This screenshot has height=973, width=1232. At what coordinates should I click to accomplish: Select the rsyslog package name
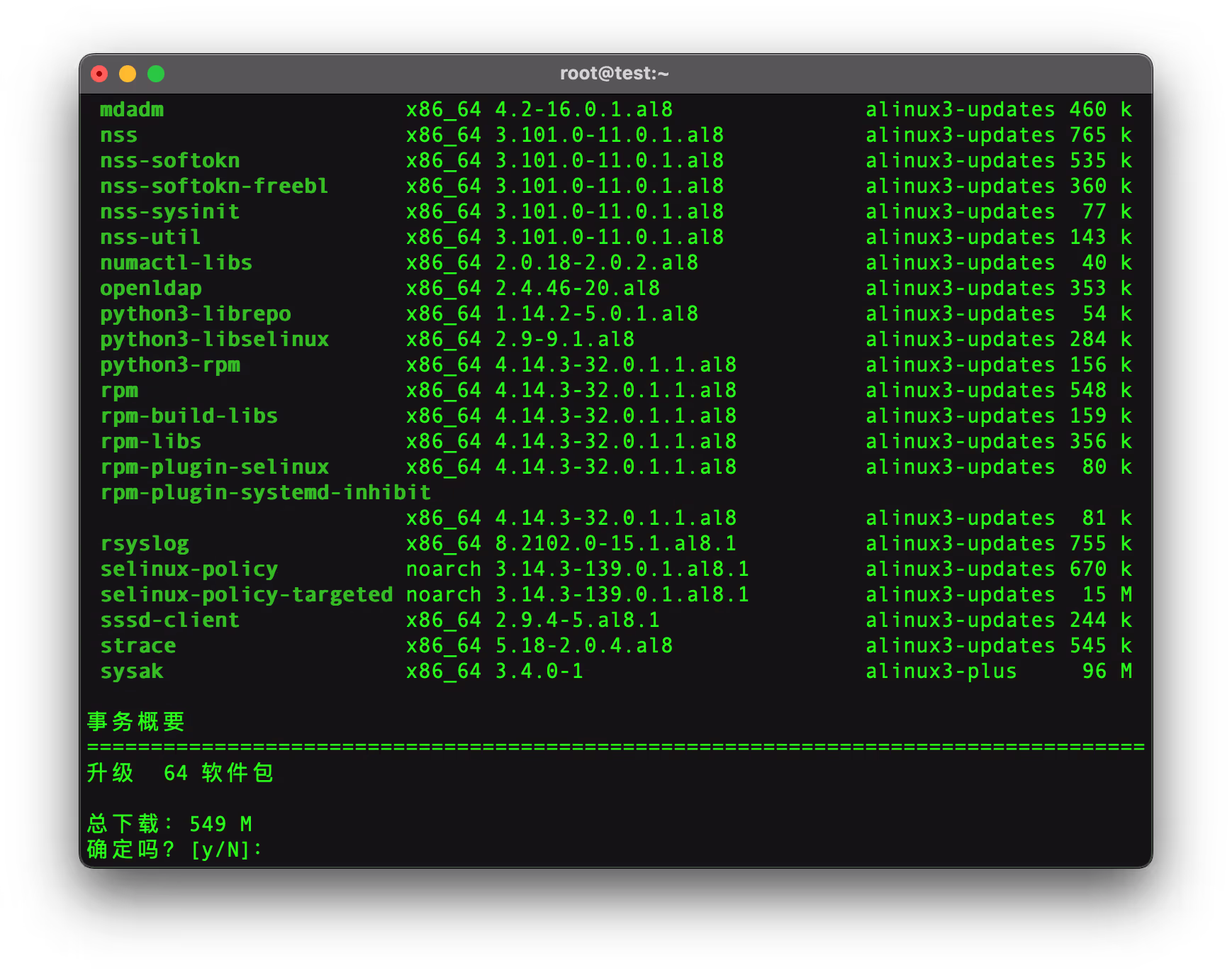tap(145, 544)
